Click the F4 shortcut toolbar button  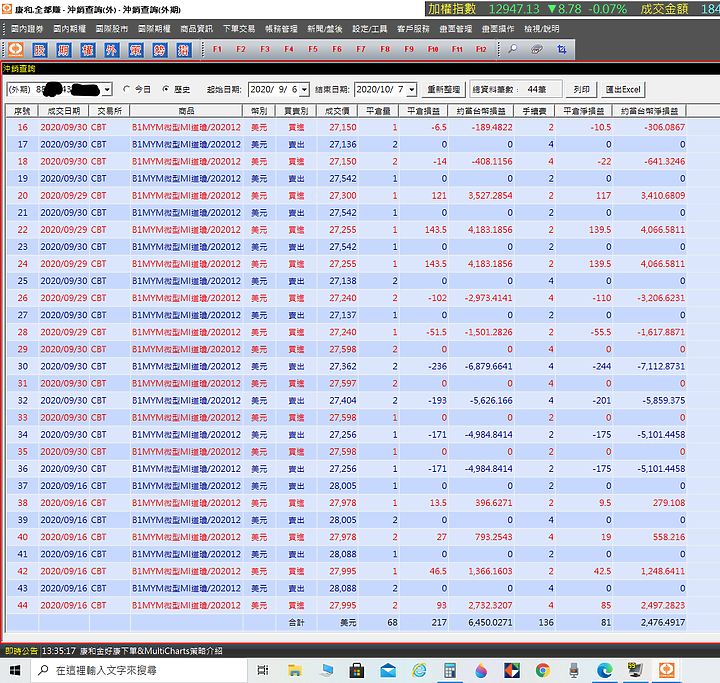tap(289, 49)
